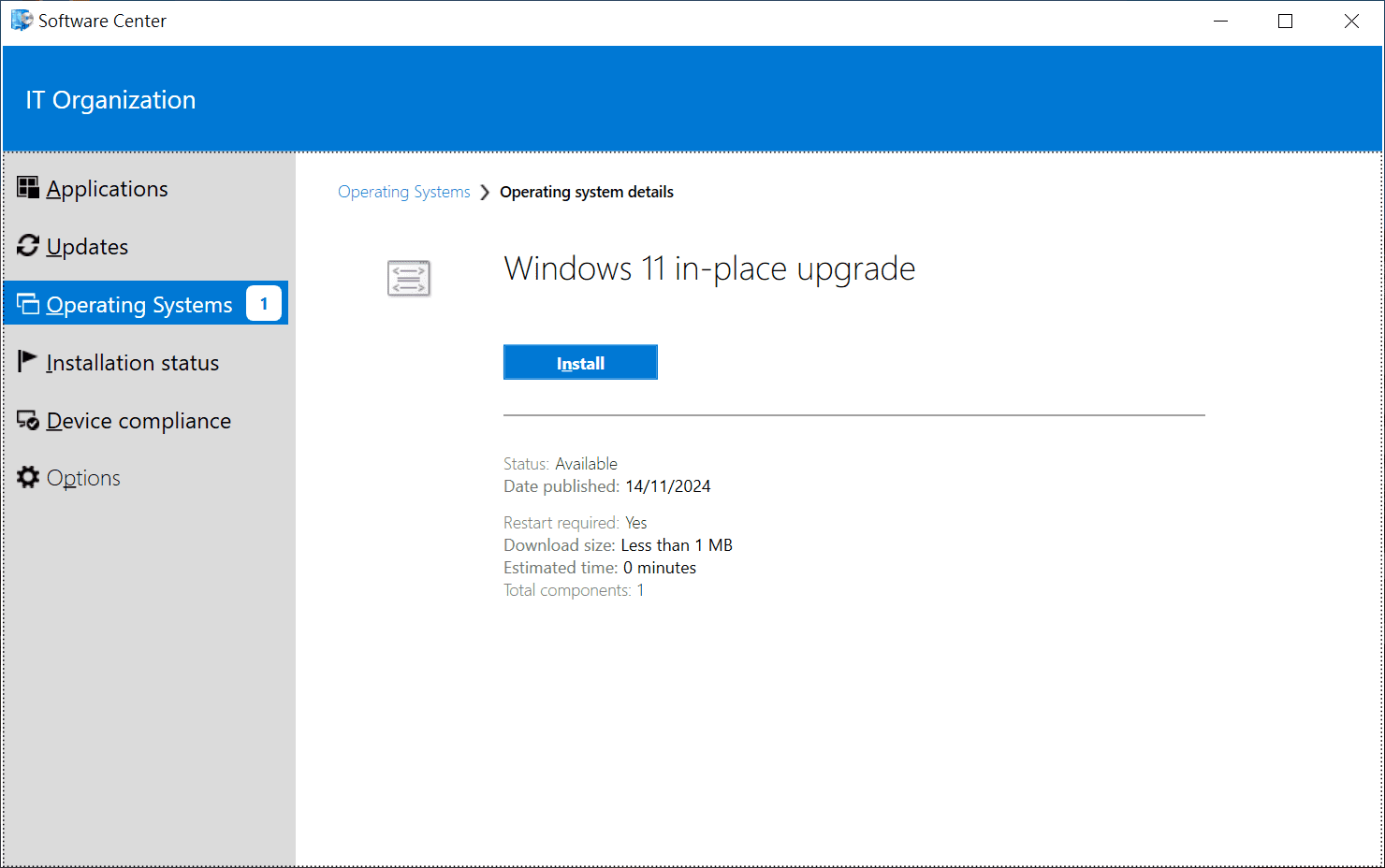Viewport: 1385px width, 868px height.
Task: View the Device compliance label
Action: point(138,421)
